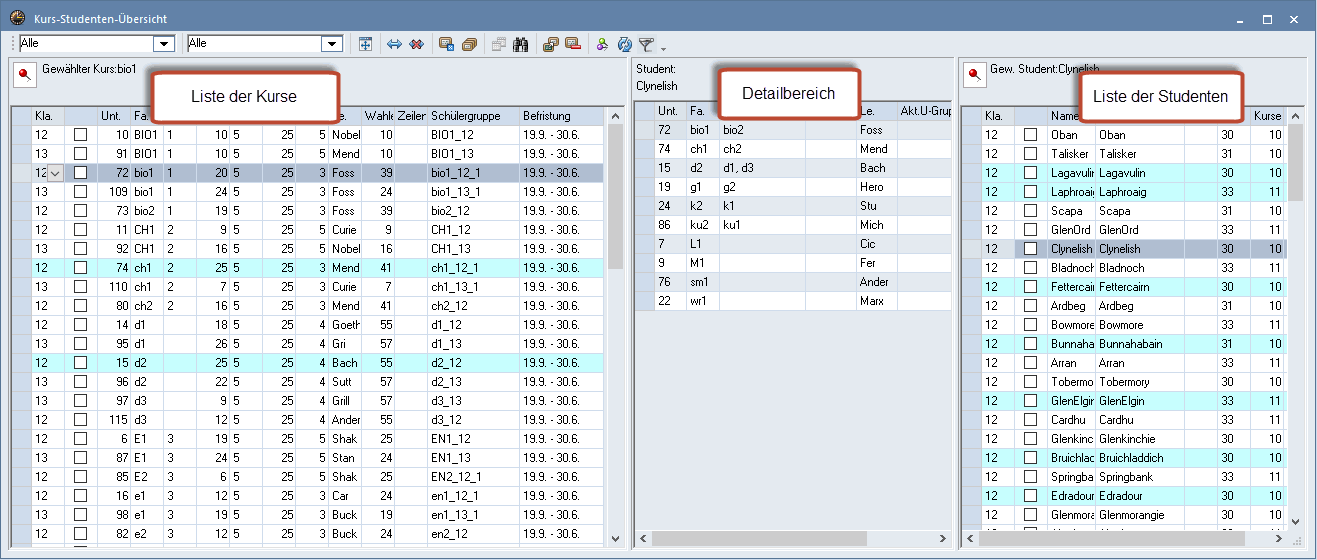Click the blue refresh circle icon
1317x560 pixels.
[x=625, y=44]
